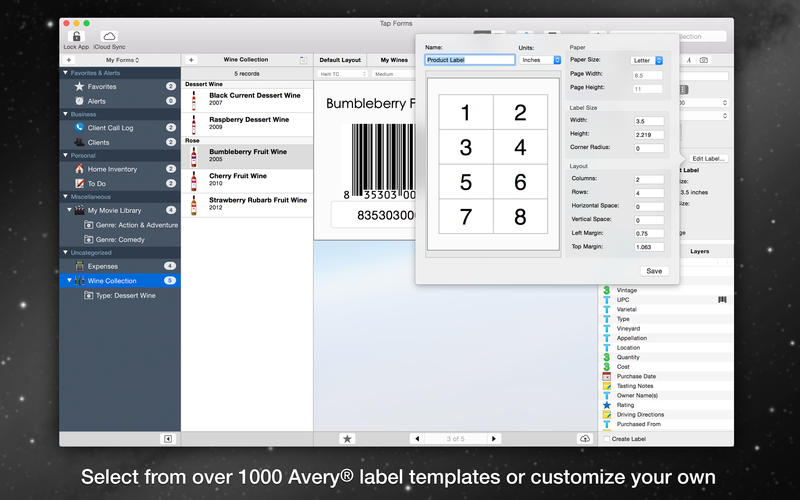800x500 pixels.
Task: Click the Edit Label... button
Action: coord(709,158)
